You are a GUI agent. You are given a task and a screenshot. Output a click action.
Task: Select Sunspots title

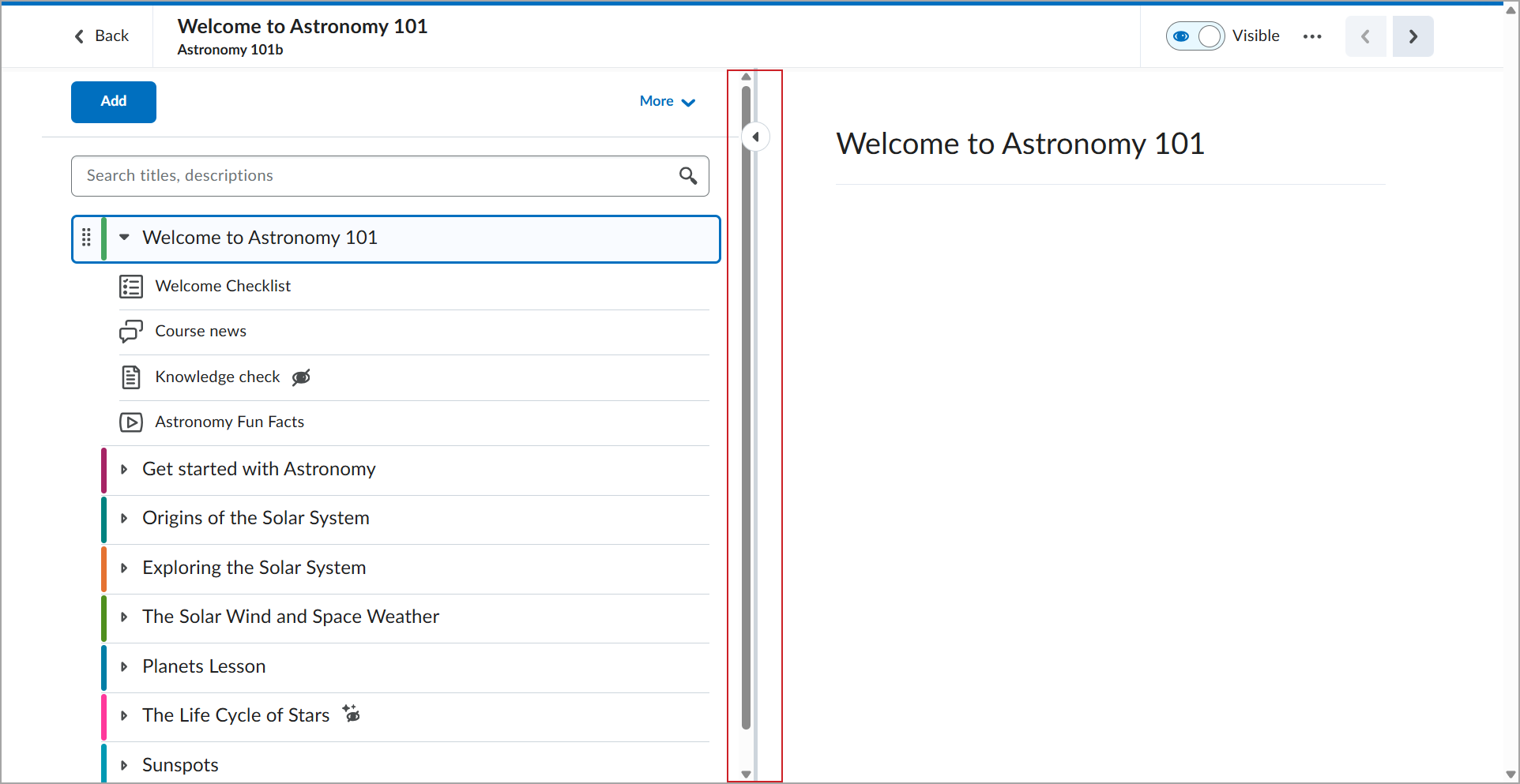pos(180,766)
